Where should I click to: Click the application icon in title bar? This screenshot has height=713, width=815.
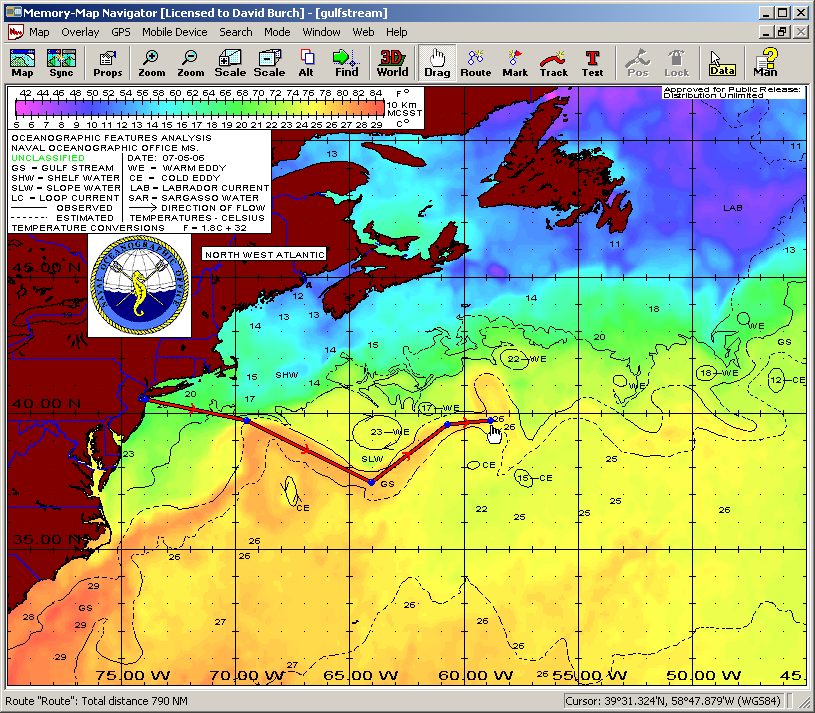click(x=12, y=12)
